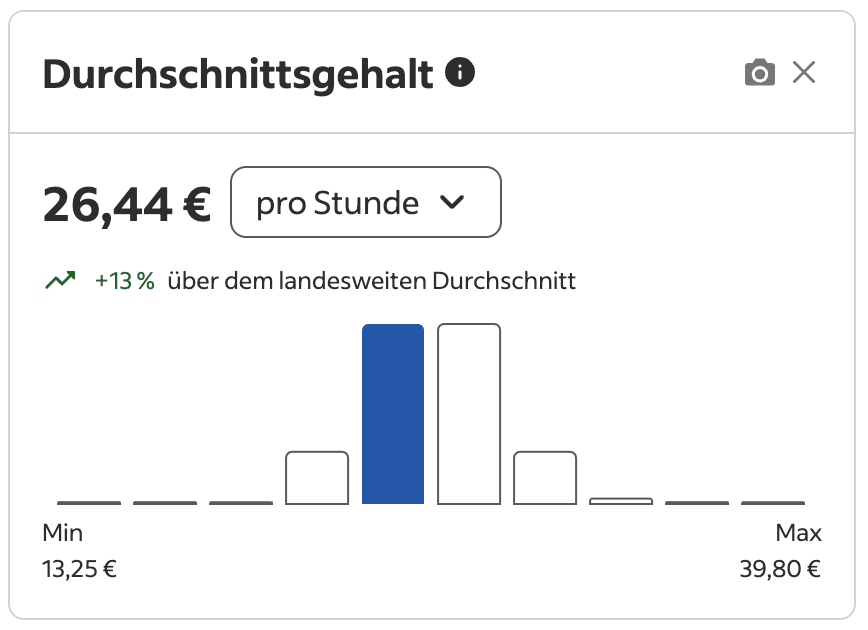This screenshot has width=868, height=630.
Task: Select the 26,44 € salary value
Action: tap(126, 203)
